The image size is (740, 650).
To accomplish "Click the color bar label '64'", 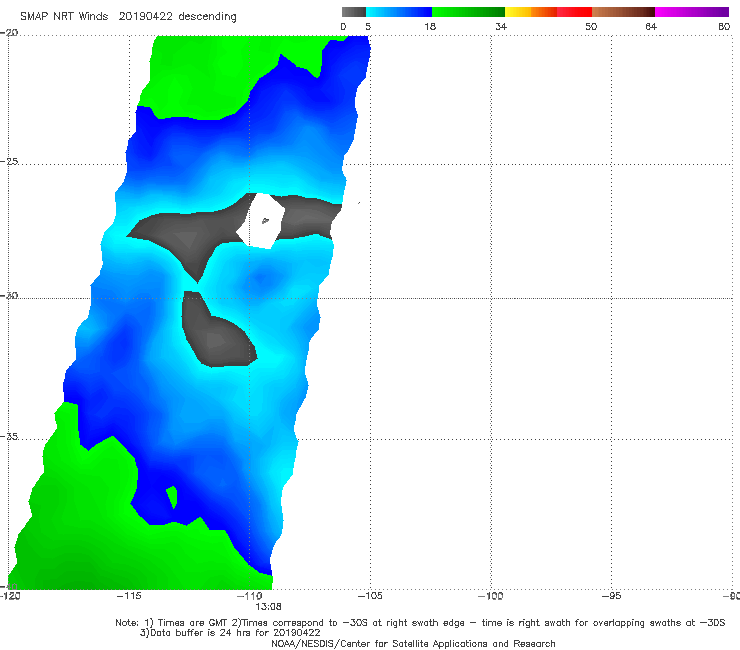I will pyautogui.click(x=651, y=26).
